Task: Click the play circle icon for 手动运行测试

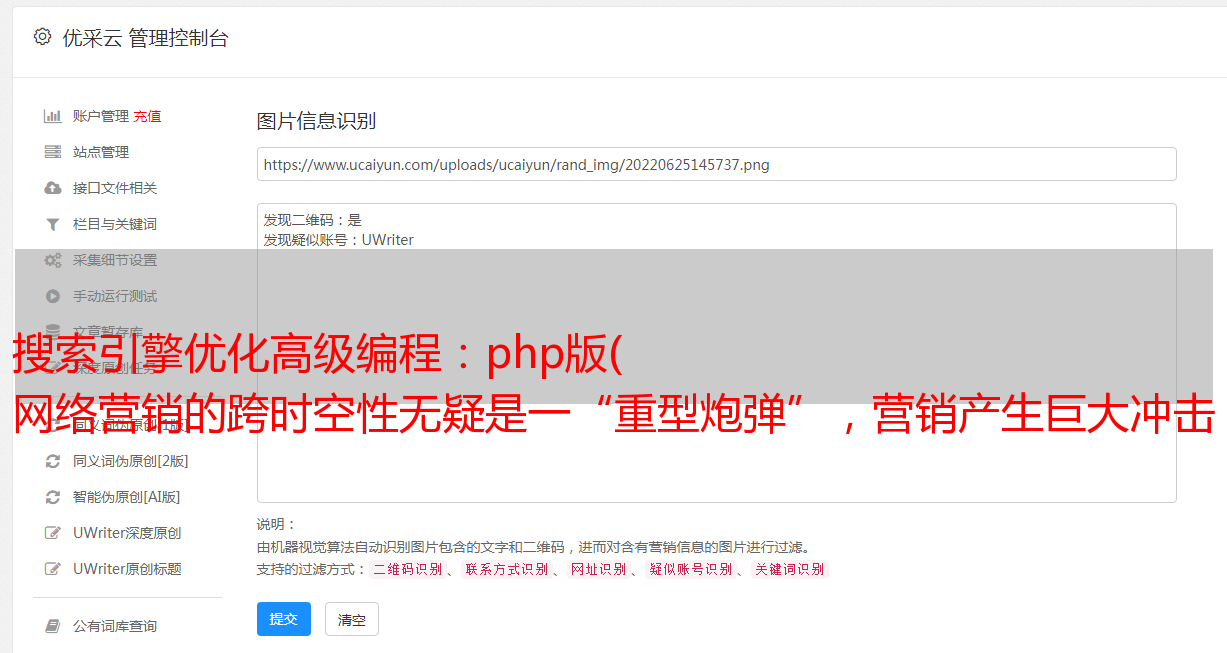Action: (53, 296)
